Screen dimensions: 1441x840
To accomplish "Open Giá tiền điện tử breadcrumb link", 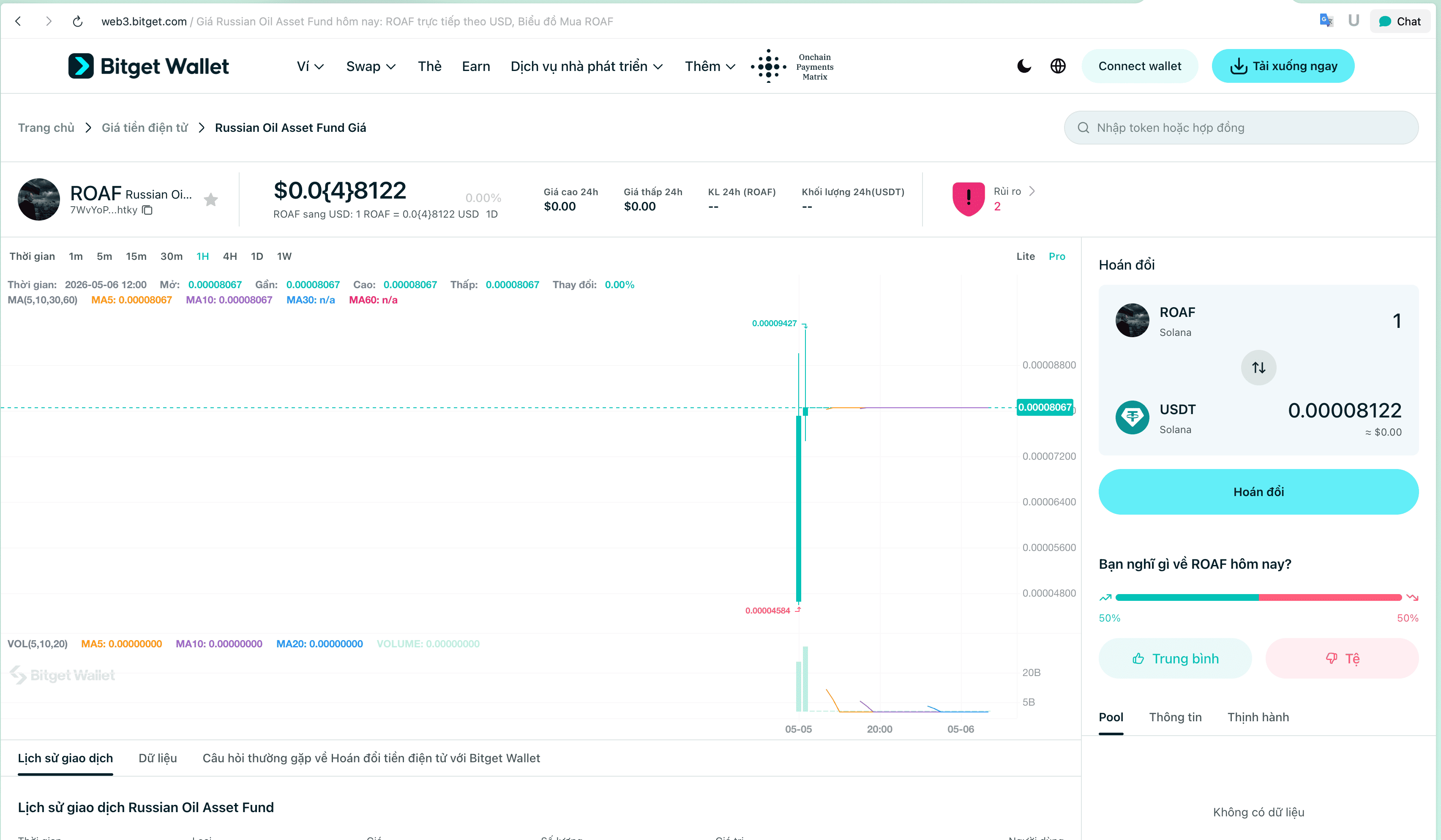I will 145,128.
